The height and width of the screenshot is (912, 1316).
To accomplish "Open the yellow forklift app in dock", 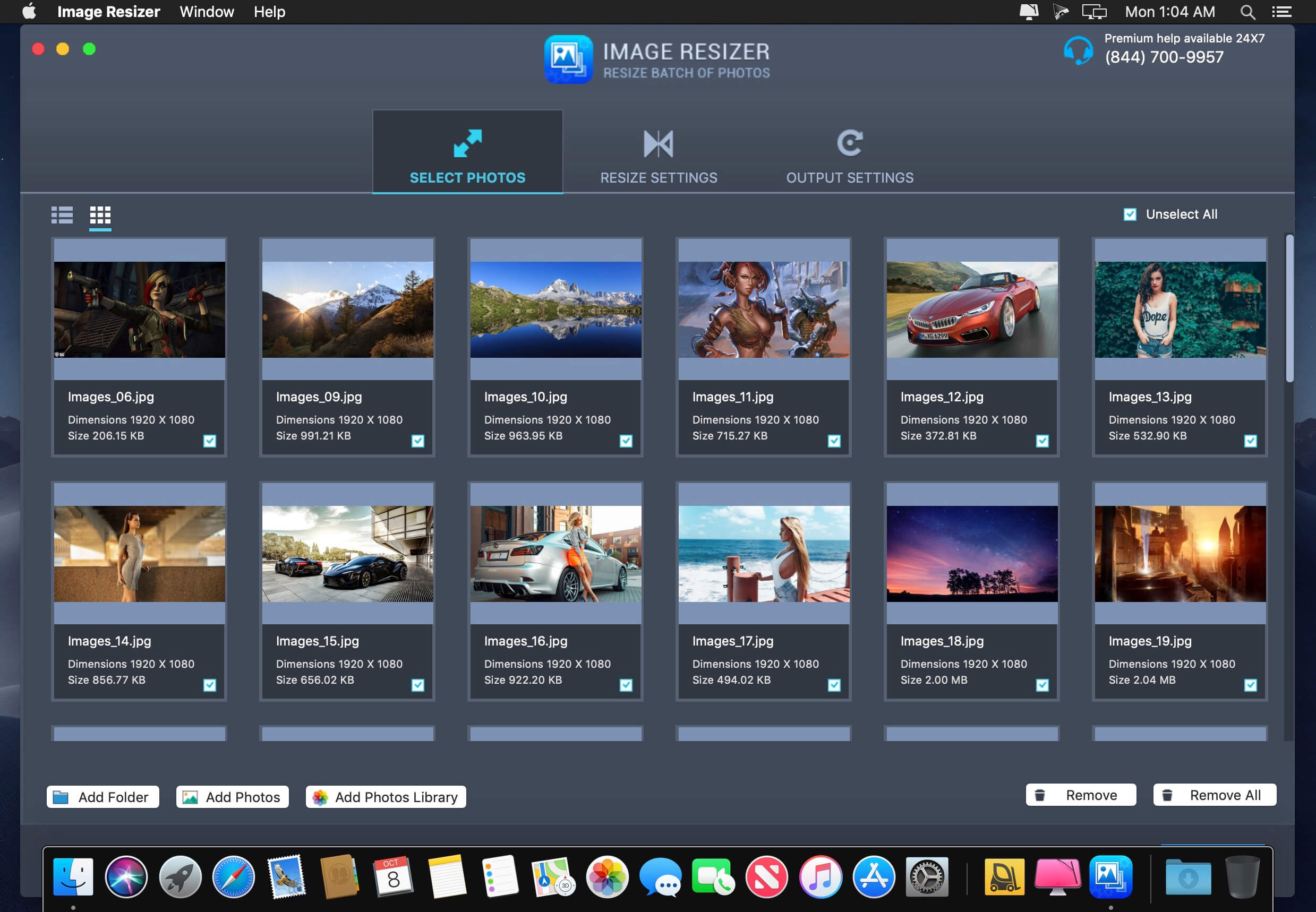I will [x=1004, y=876].
